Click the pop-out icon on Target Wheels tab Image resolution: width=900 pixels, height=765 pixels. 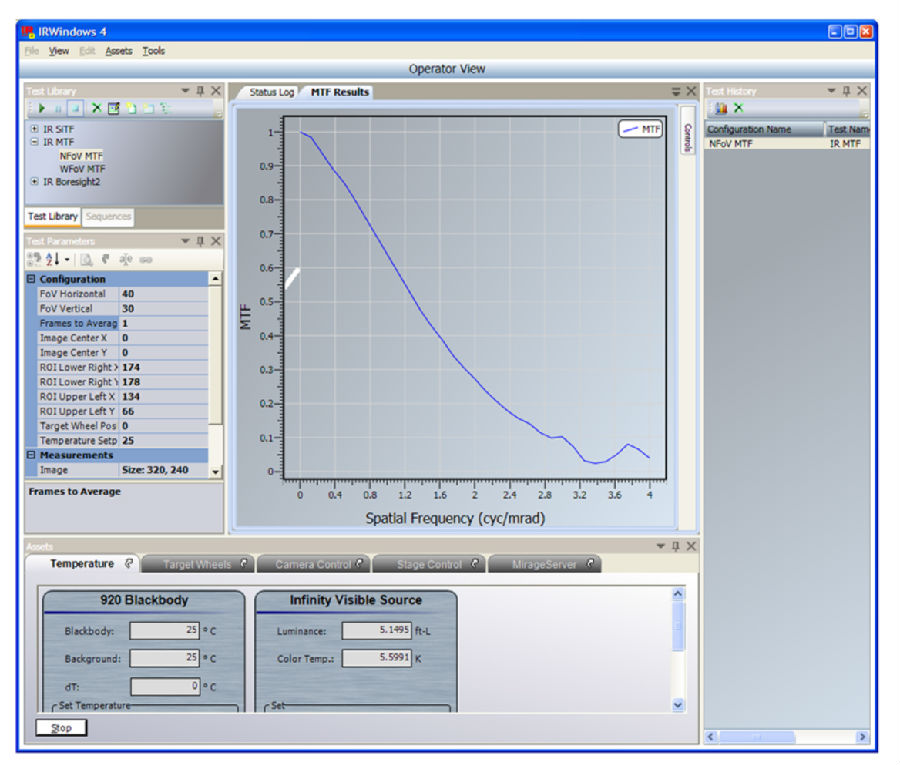[243, 564]
